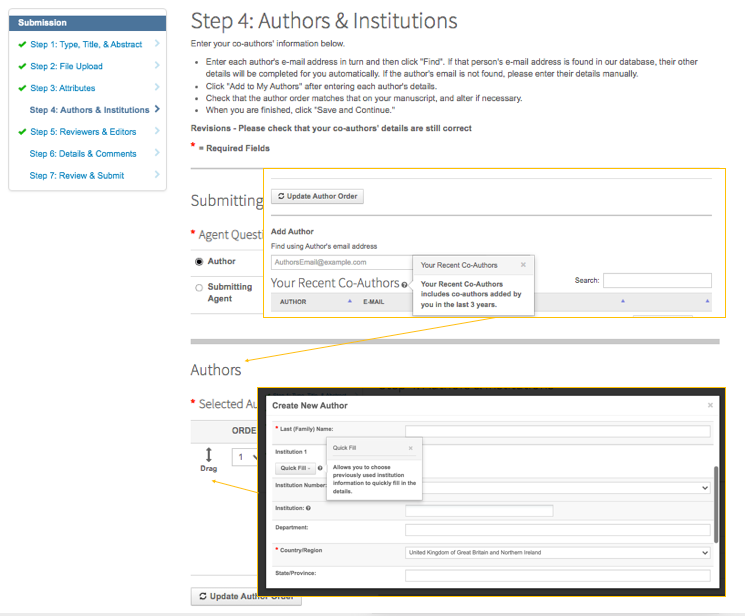Click the green checkmark beside Step 2
The height and width of the screenshot is (616, 745).
click(22, 66)
